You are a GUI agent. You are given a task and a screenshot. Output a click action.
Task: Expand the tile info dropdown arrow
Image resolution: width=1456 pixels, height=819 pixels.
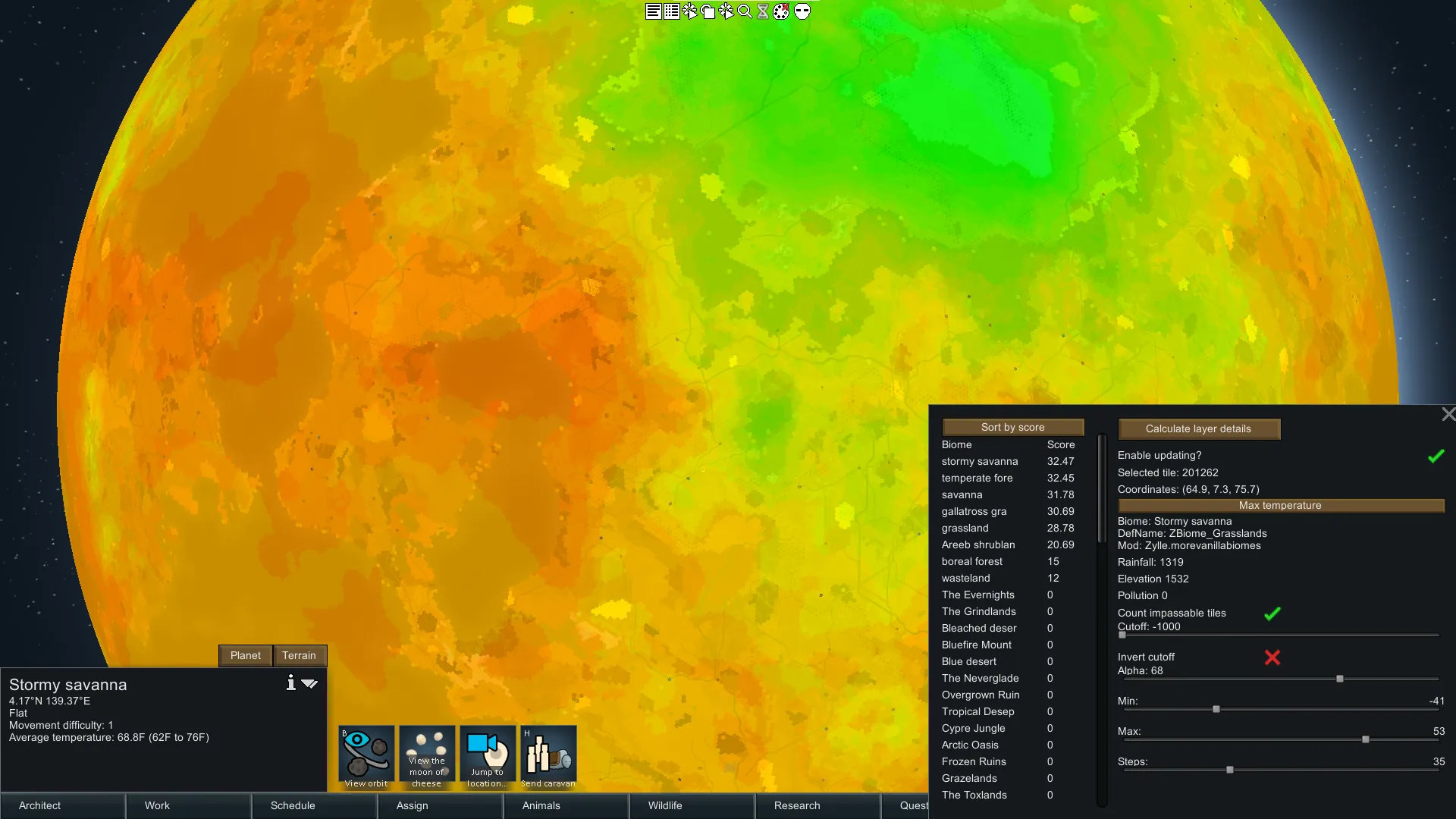[x=309, y=683]
